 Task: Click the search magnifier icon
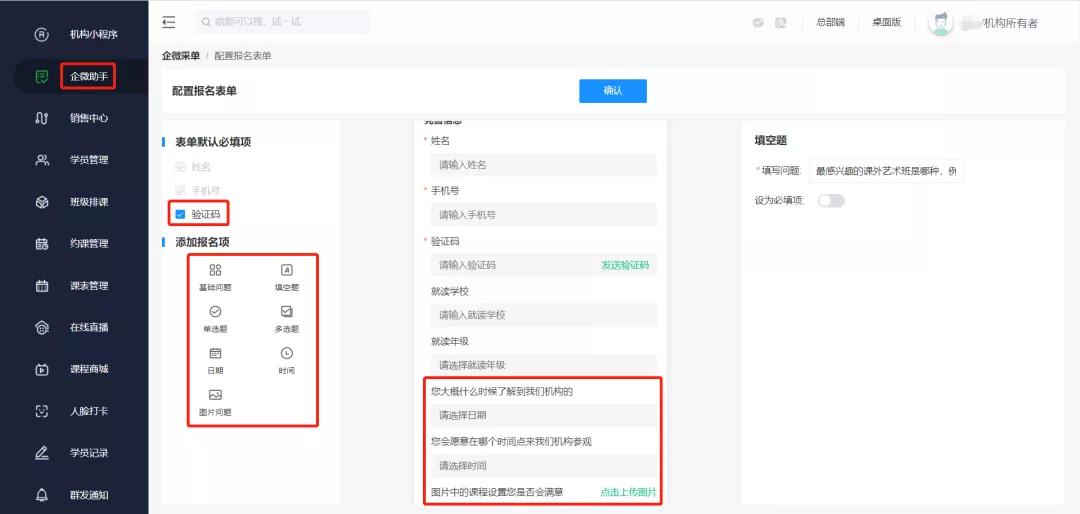pyautogui.click(x=206, y=22)
